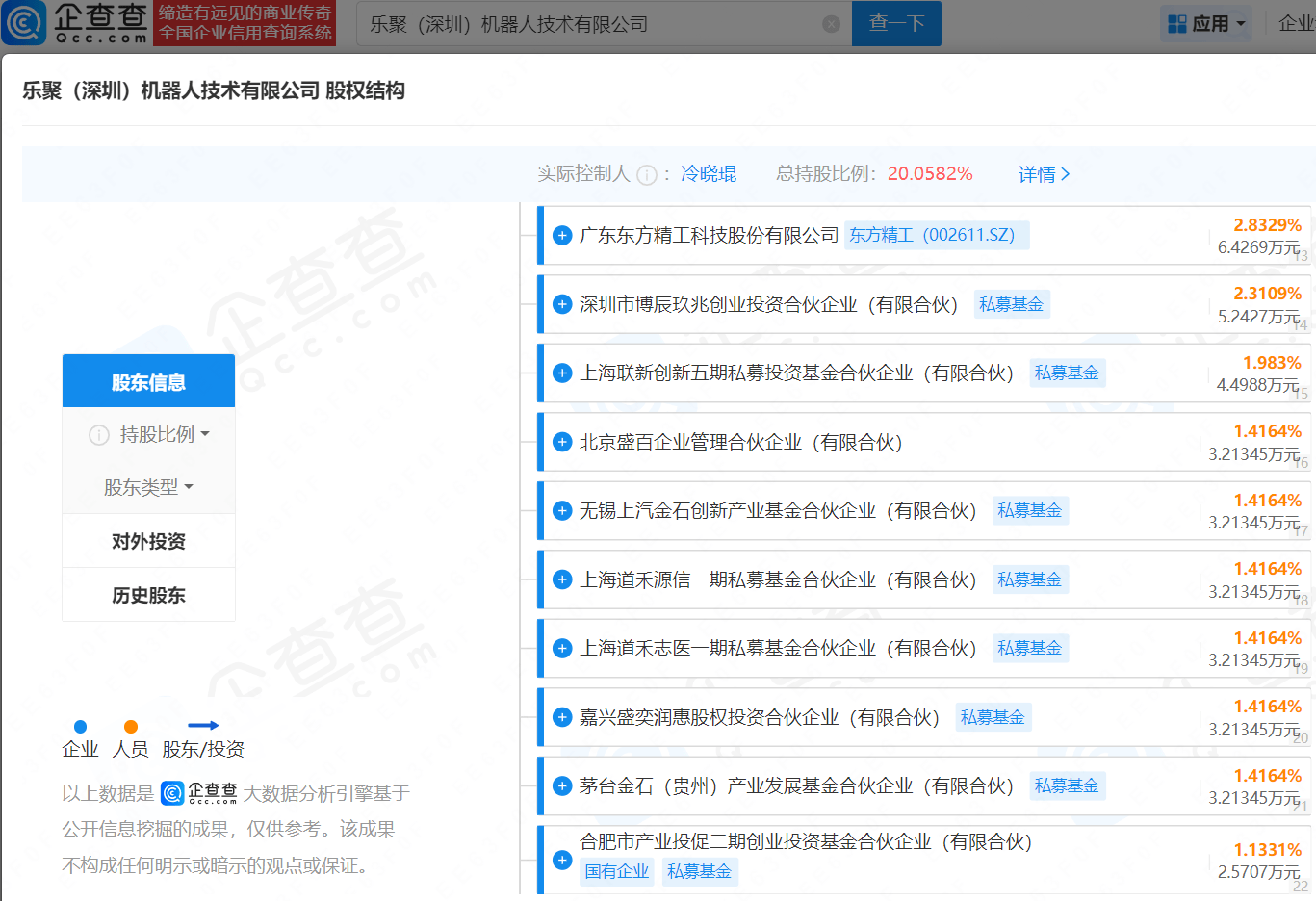The width and height of the screenshot is (1316, 901).
Task: Open the 持股比例 filter dropdown
Action: [x=165, y=435]
